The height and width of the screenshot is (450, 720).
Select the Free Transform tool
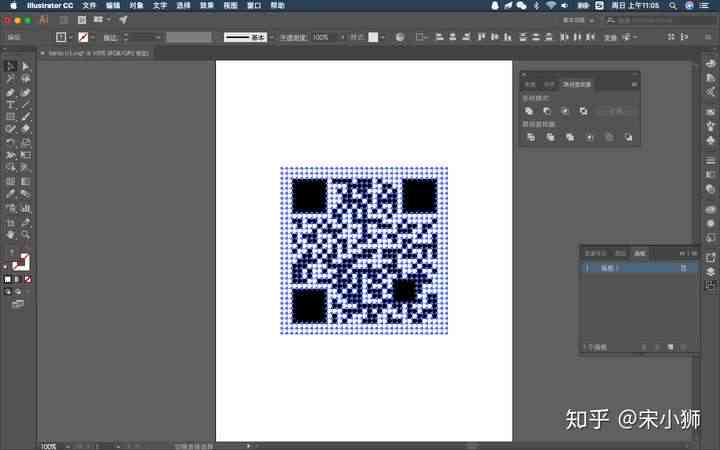point(26,155)
